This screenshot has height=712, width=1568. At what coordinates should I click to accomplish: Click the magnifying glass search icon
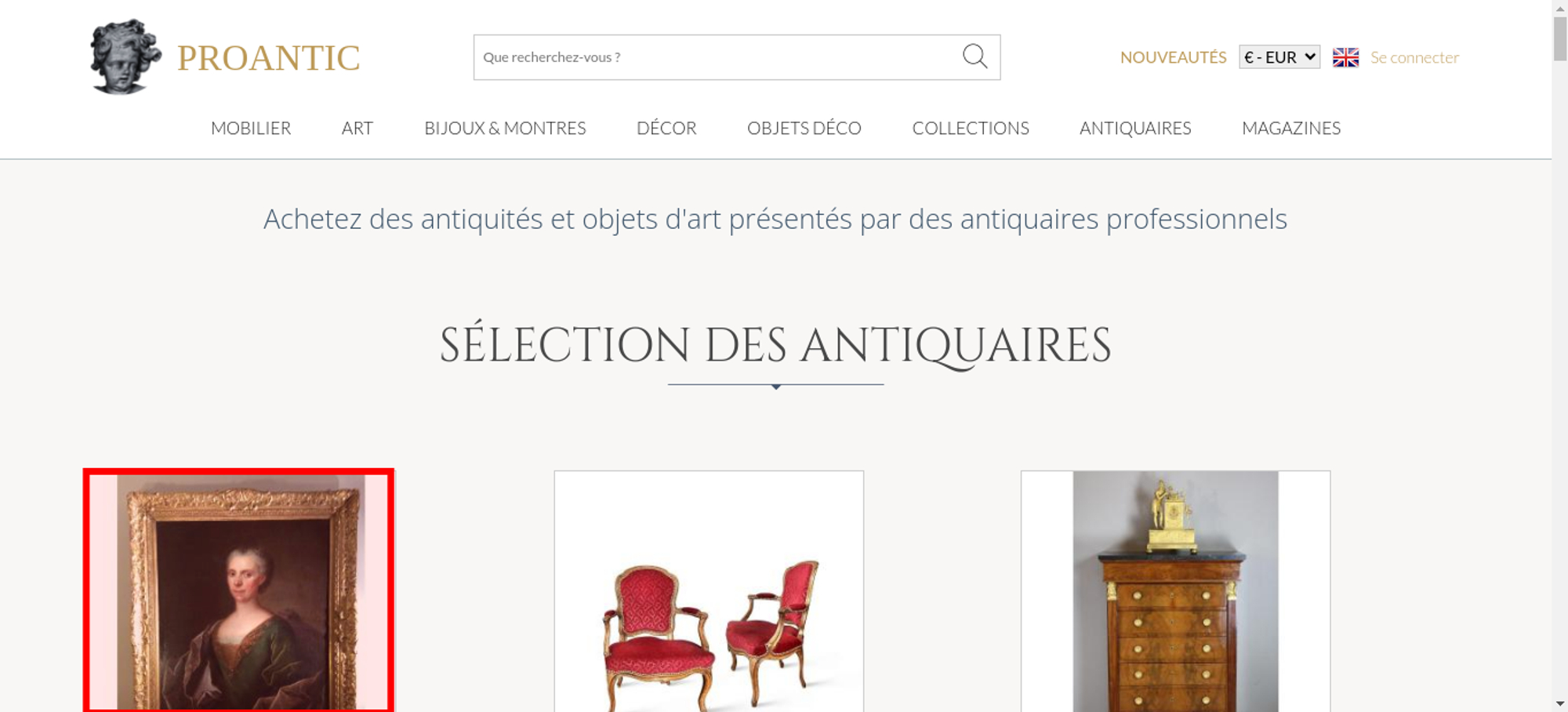[975, 56]
